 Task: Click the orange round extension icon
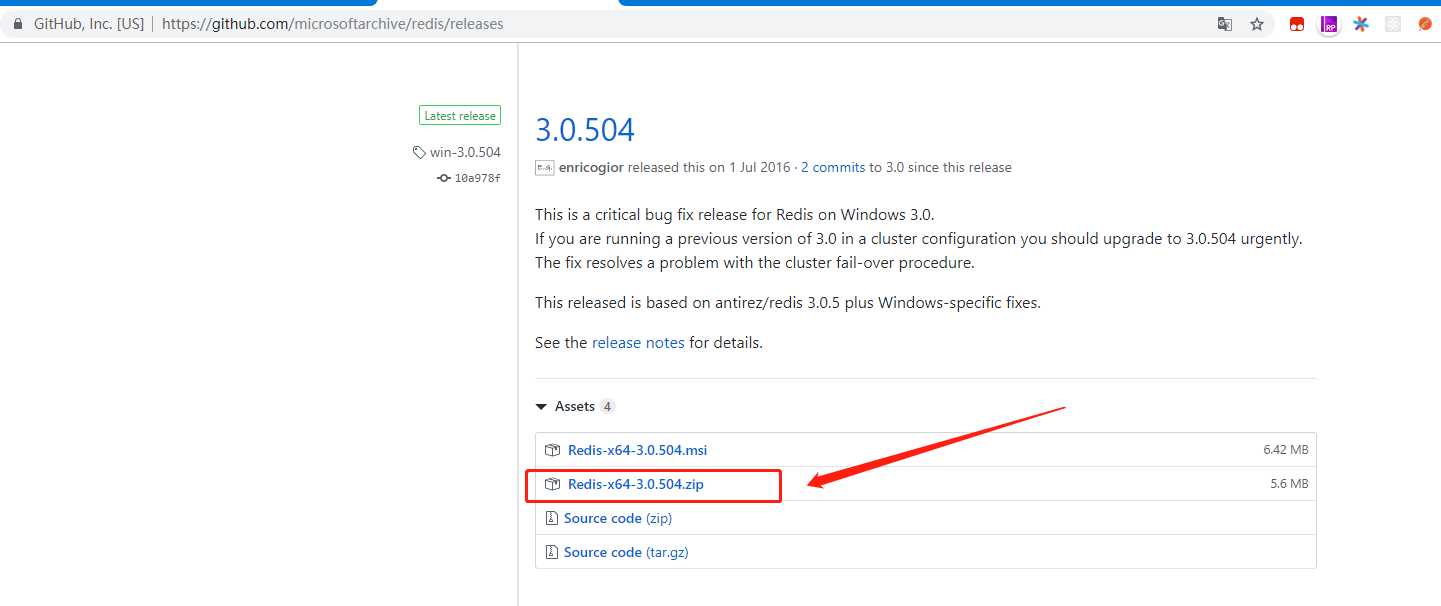(1425, 24)
